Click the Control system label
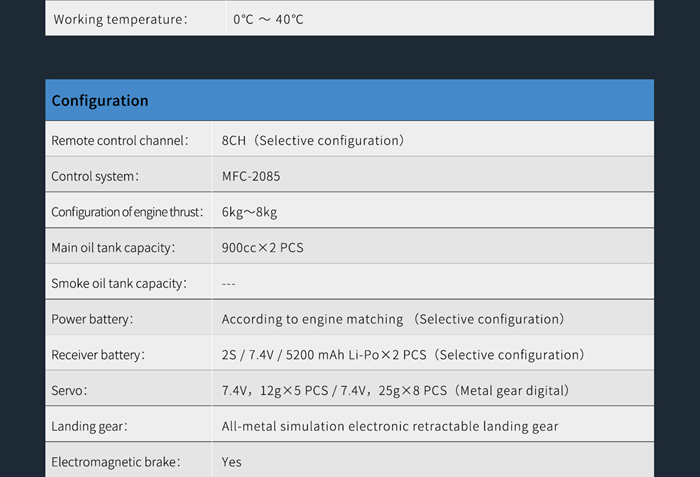The image size is (700, 477). pos(95,177)
